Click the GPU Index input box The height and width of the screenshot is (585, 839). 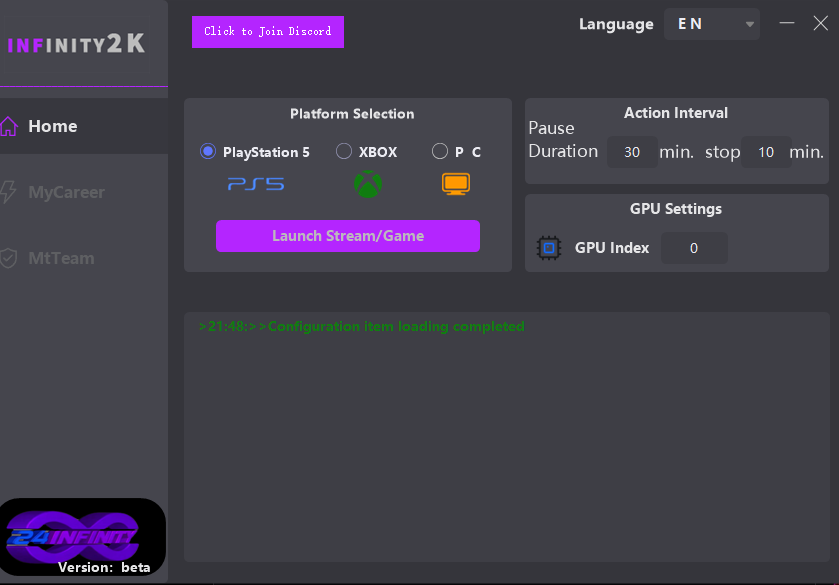694,249
